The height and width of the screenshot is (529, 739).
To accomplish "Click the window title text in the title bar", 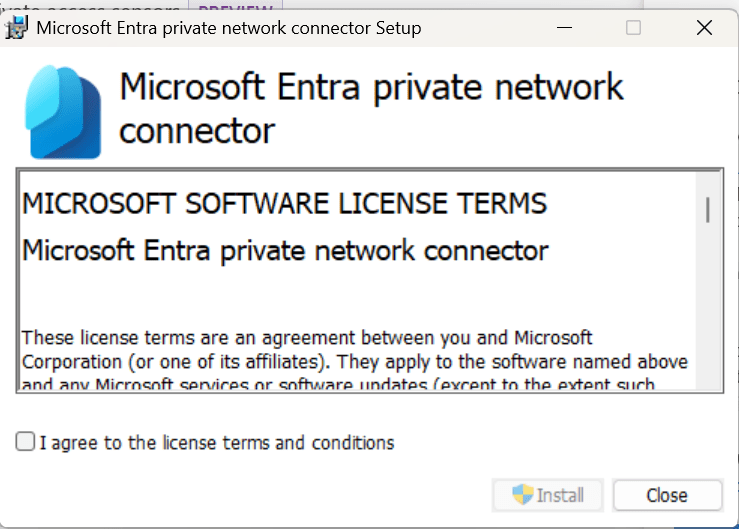I will coord(228,28).
